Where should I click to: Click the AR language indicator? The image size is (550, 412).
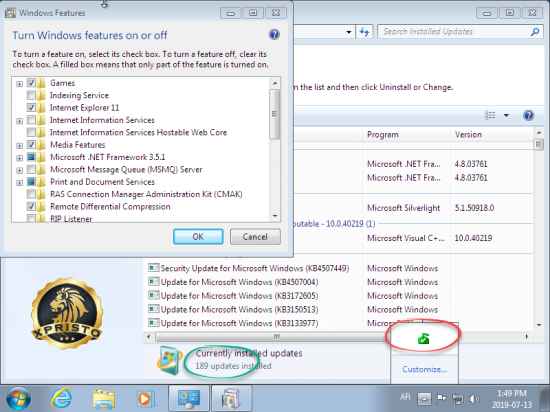click(x=405, y=397)
